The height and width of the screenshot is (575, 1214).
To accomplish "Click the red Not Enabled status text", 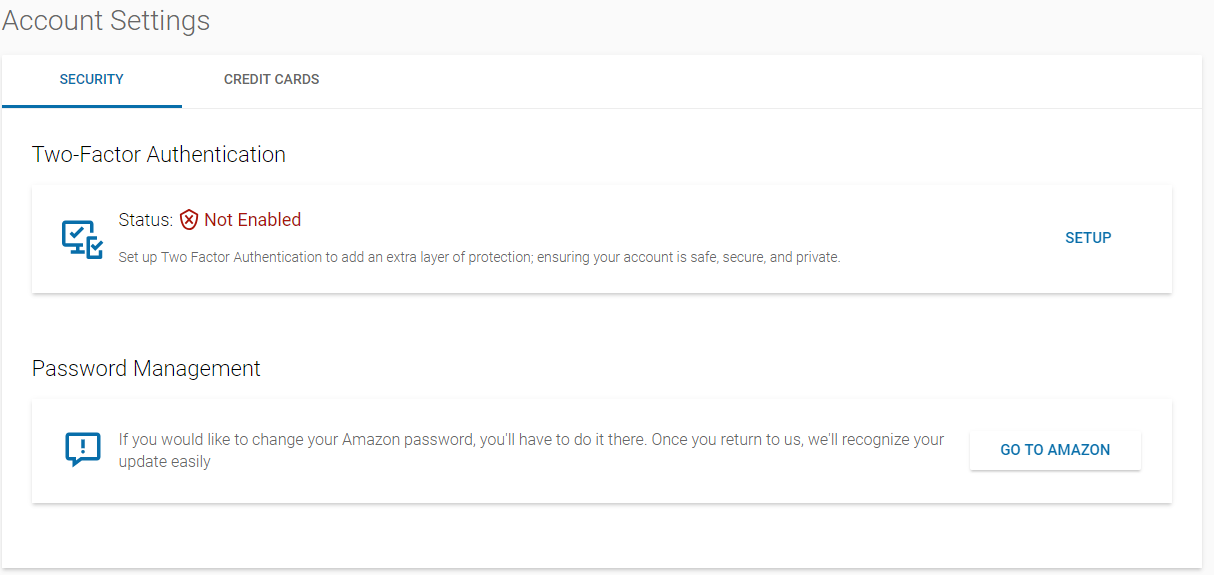I will 252,220.
